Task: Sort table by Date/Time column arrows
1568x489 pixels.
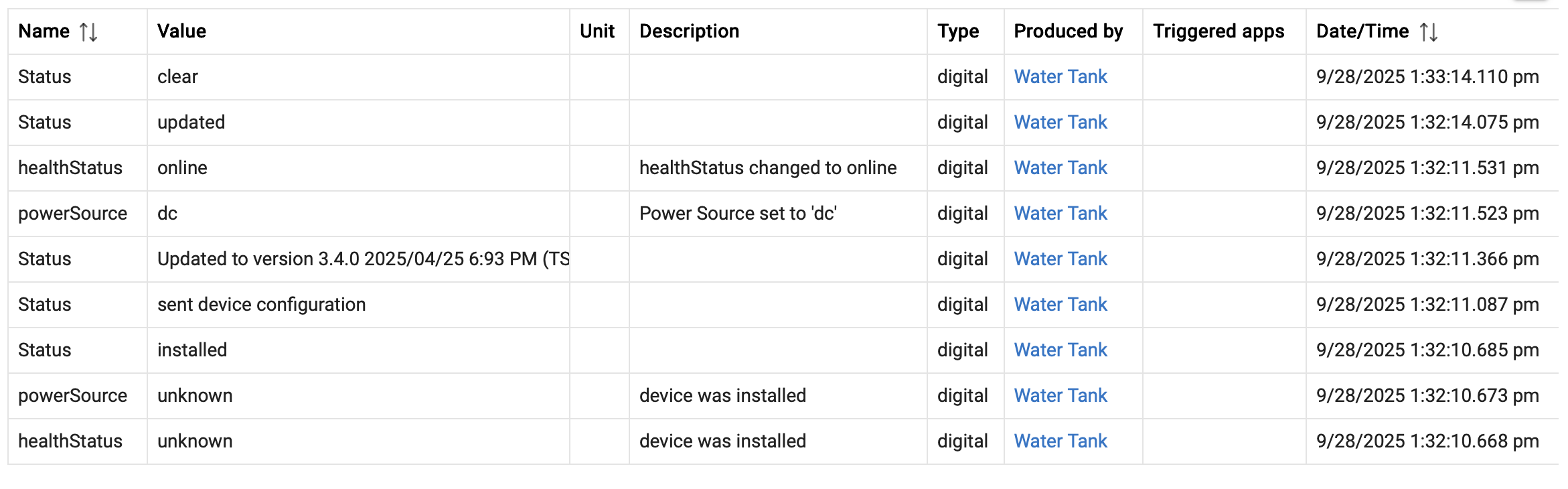Action: pos(1428,31)
